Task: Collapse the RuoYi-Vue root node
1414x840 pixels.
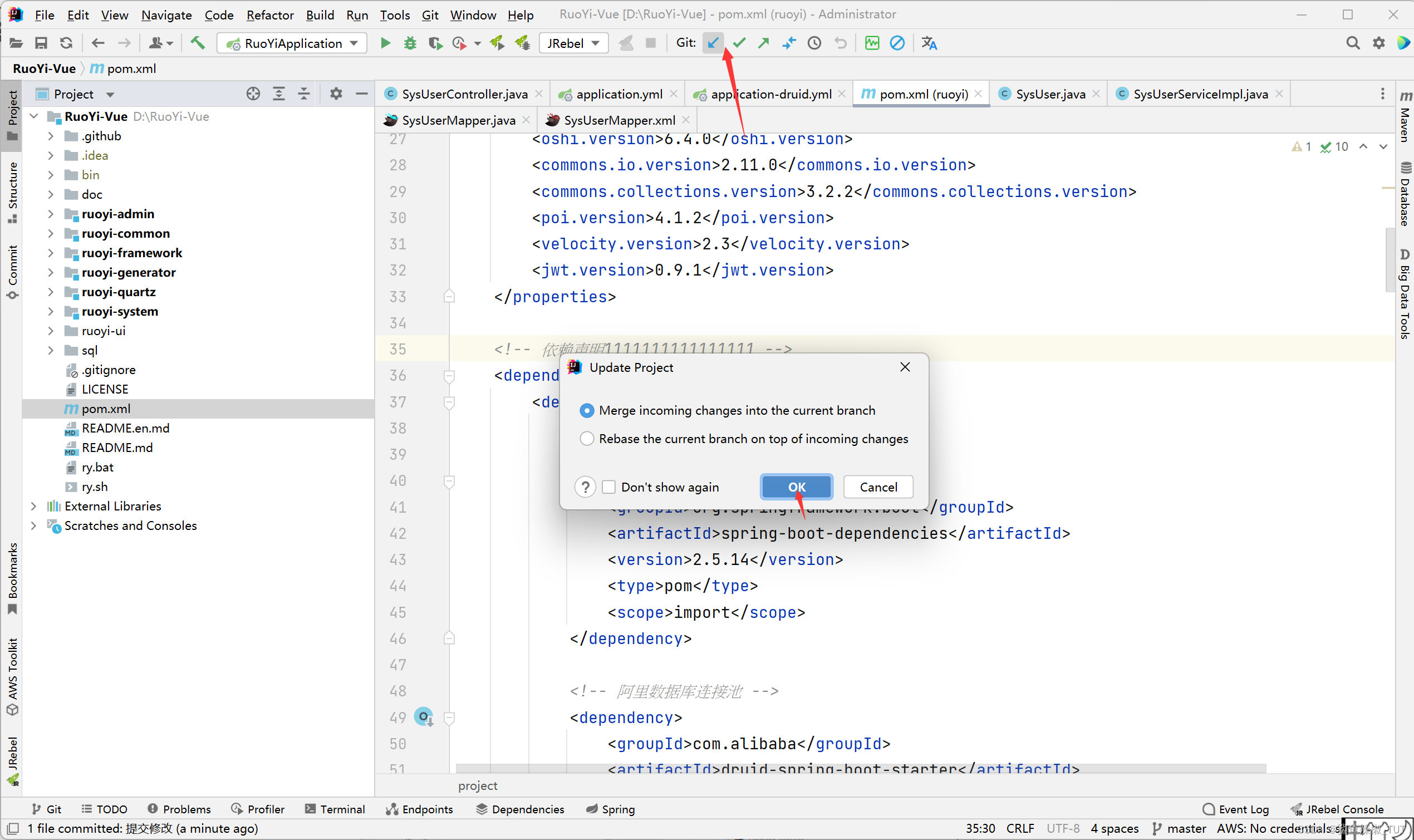Action: click(x=33, y=116)
